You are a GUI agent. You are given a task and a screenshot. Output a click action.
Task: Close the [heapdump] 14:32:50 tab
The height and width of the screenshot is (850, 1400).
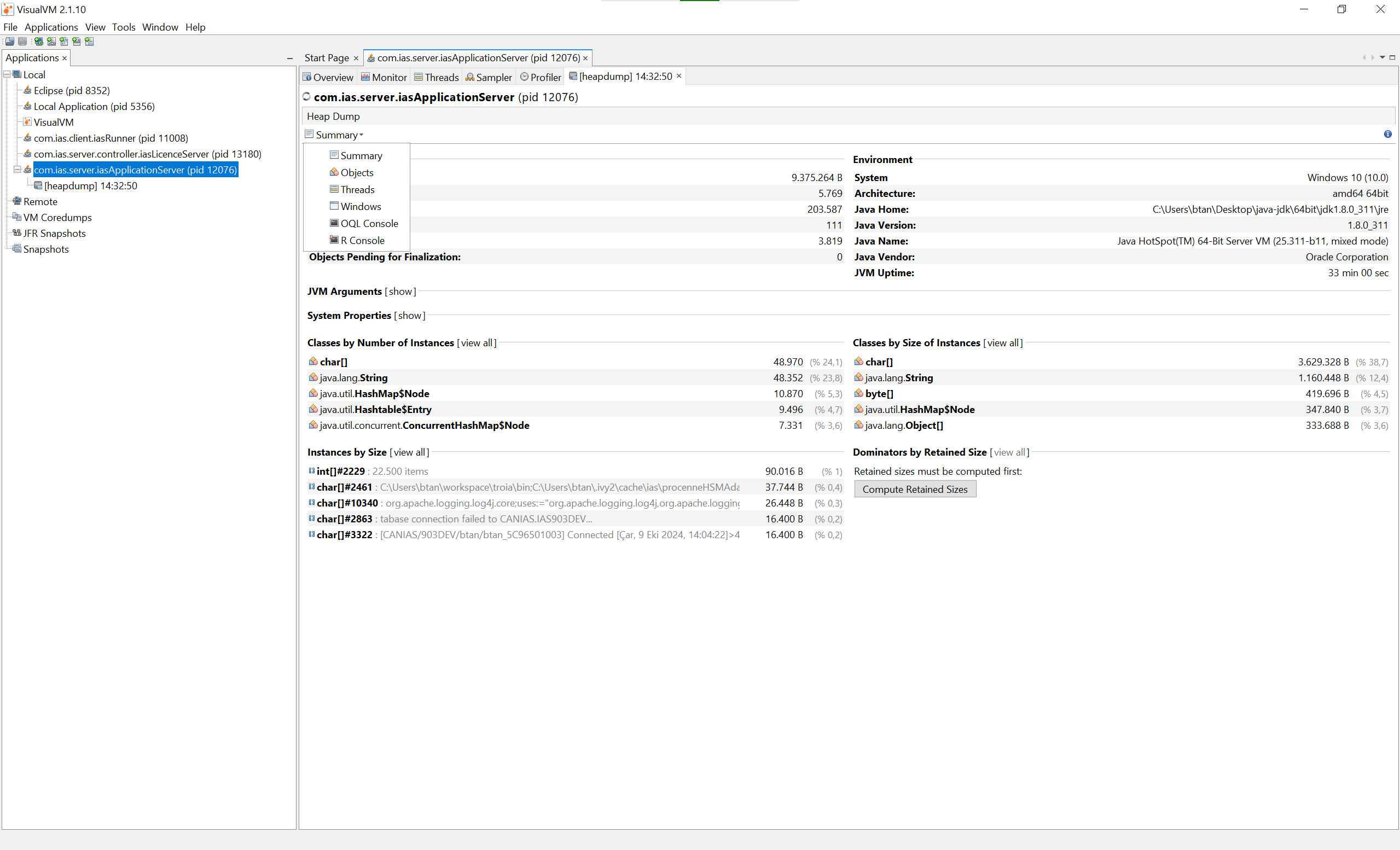pos(678,76)
